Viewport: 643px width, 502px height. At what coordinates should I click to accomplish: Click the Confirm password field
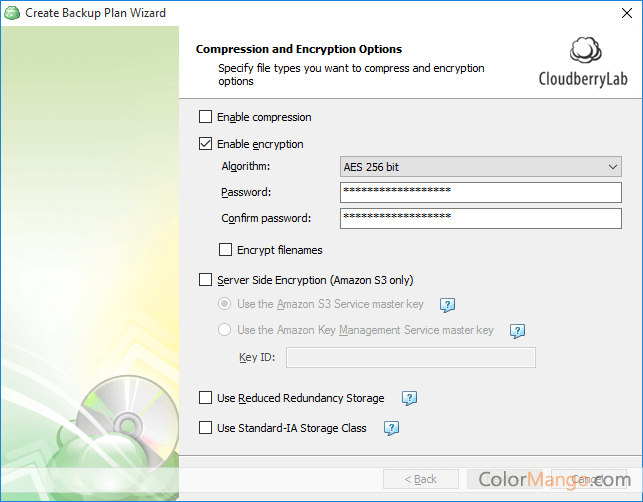pyautogui.click(x=481, y=218)
